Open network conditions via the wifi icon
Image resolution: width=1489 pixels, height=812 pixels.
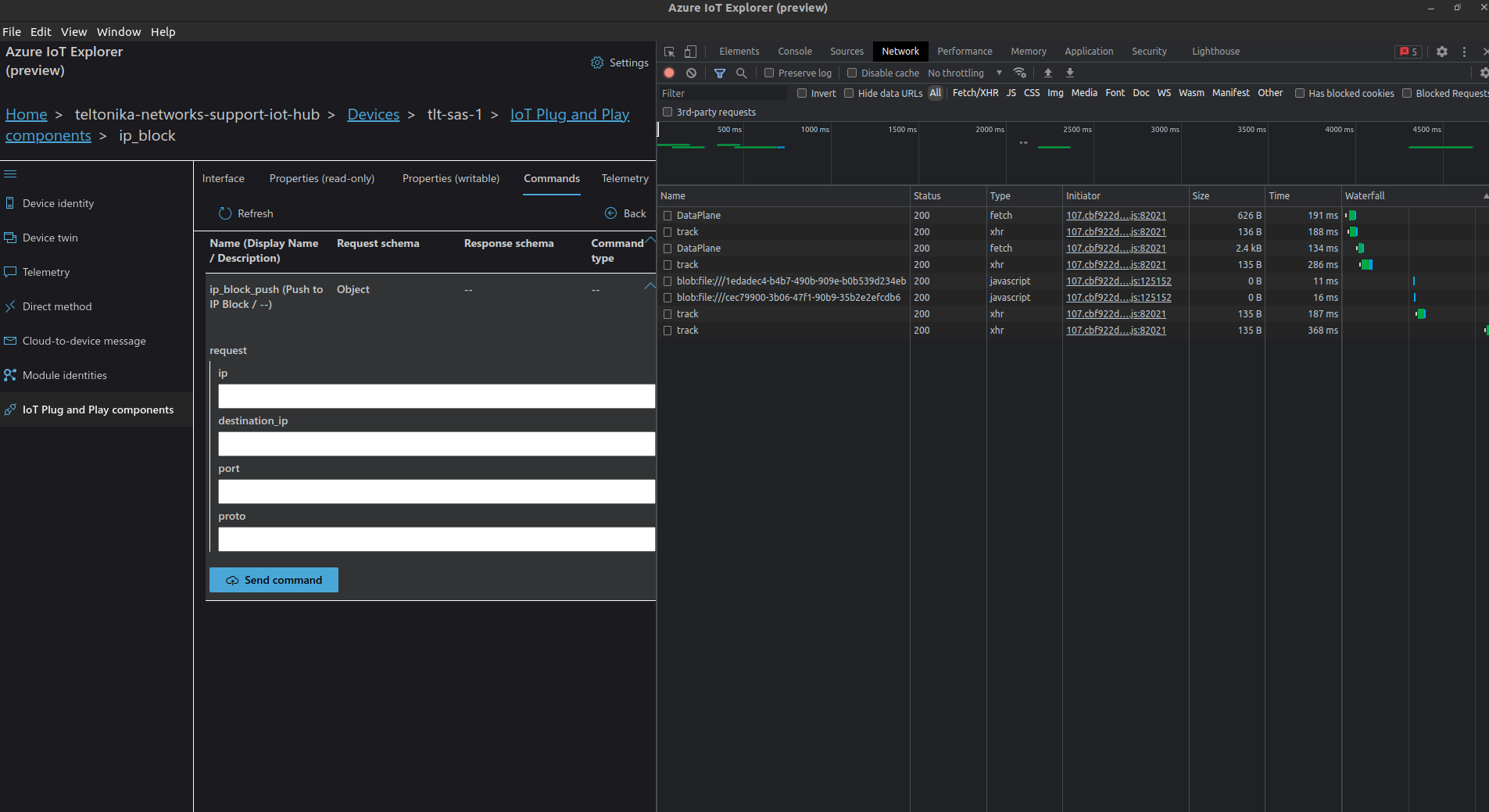tap(1020, 73)
